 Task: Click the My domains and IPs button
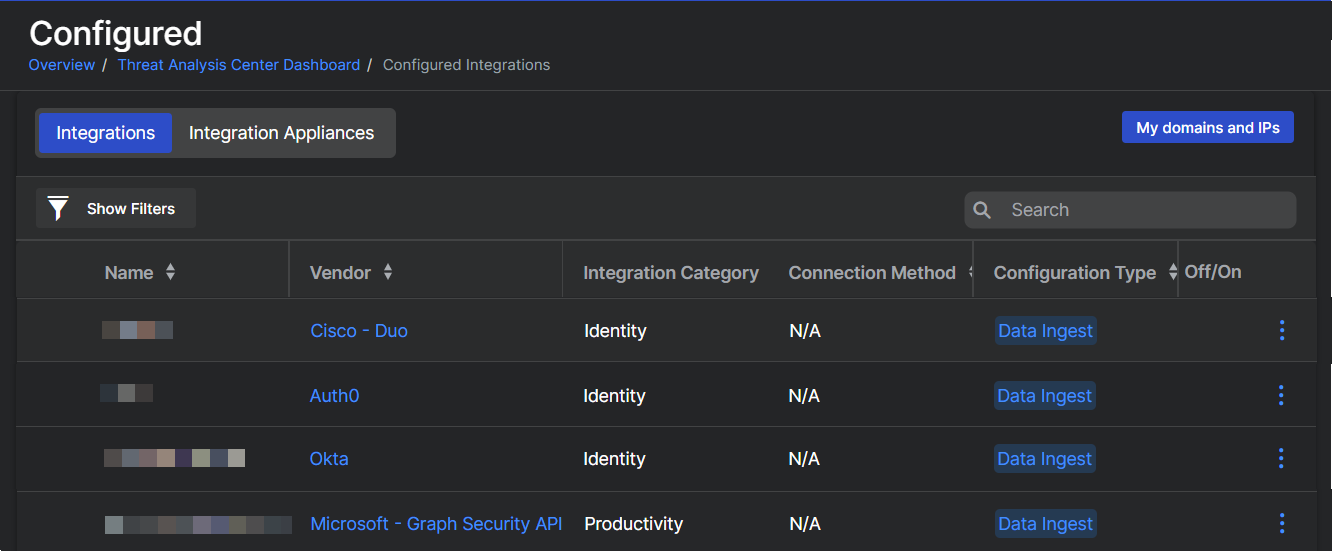click(x=1207, y=128)
